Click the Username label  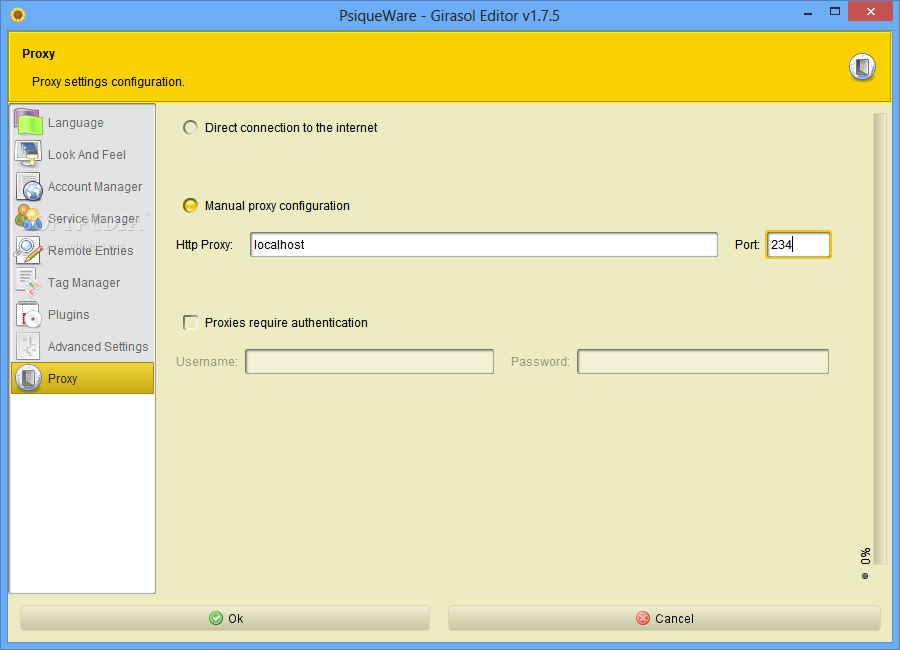[x=207, y=362]
